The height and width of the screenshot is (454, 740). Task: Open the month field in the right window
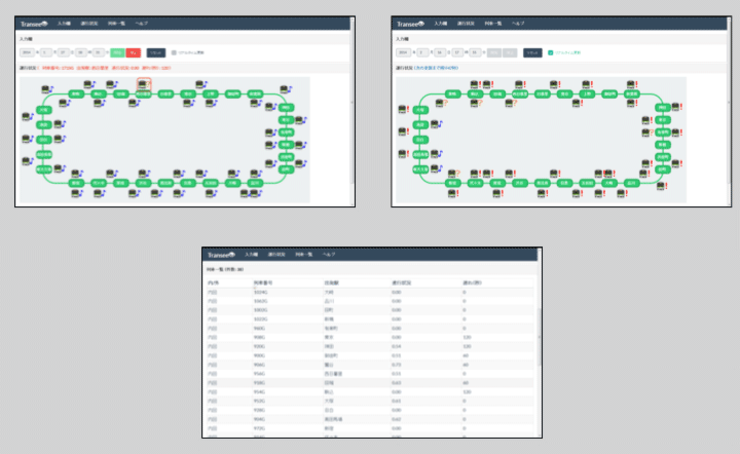[x=423, y=52]
